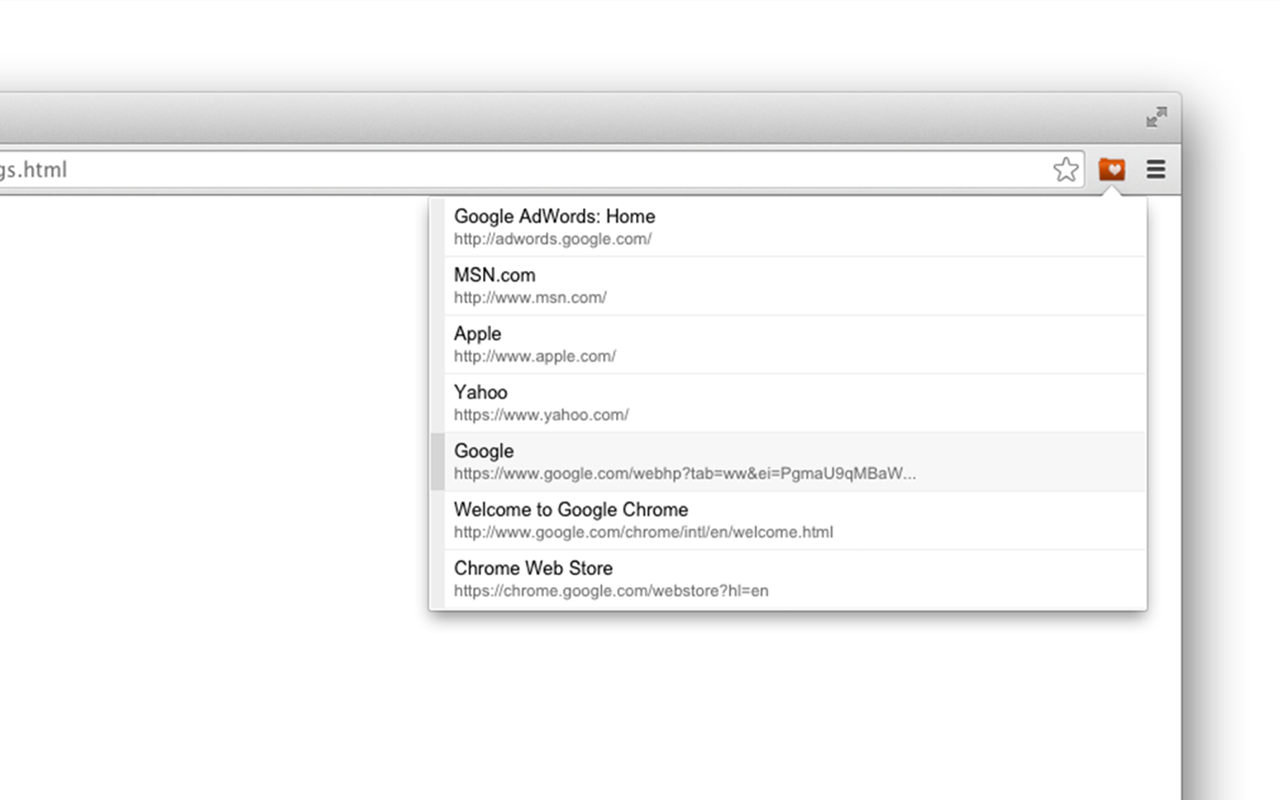Enter fullscreen with the arrows icon
This screenshot has height=800, width=1280.
(1157, 117)
